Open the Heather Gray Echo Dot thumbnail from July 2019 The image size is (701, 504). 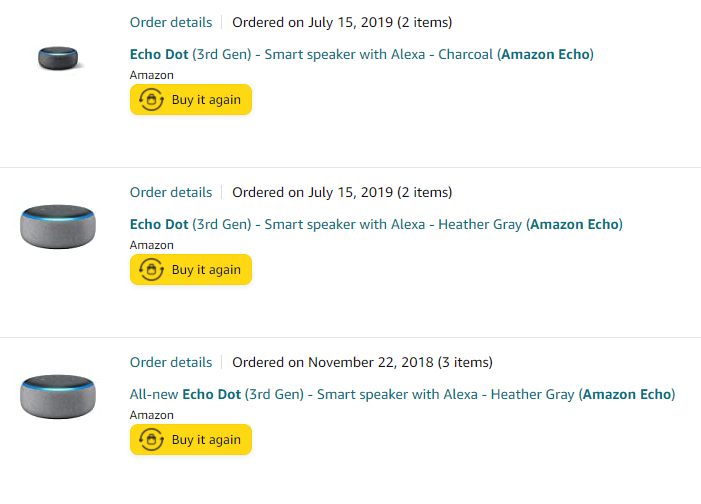coord(58,227)
